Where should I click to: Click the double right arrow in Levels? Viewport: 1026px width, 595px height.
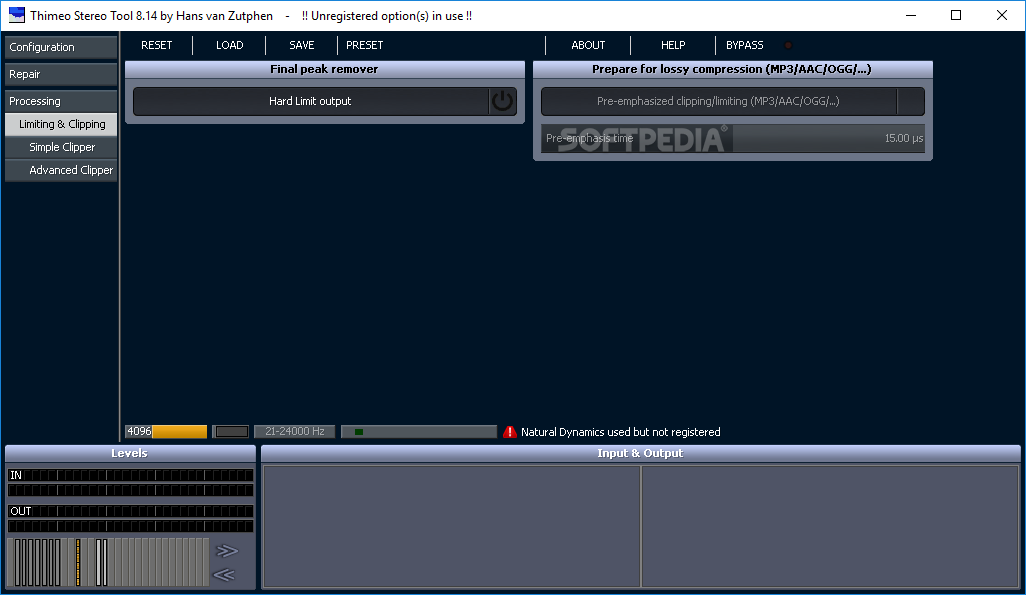[226, 551]
